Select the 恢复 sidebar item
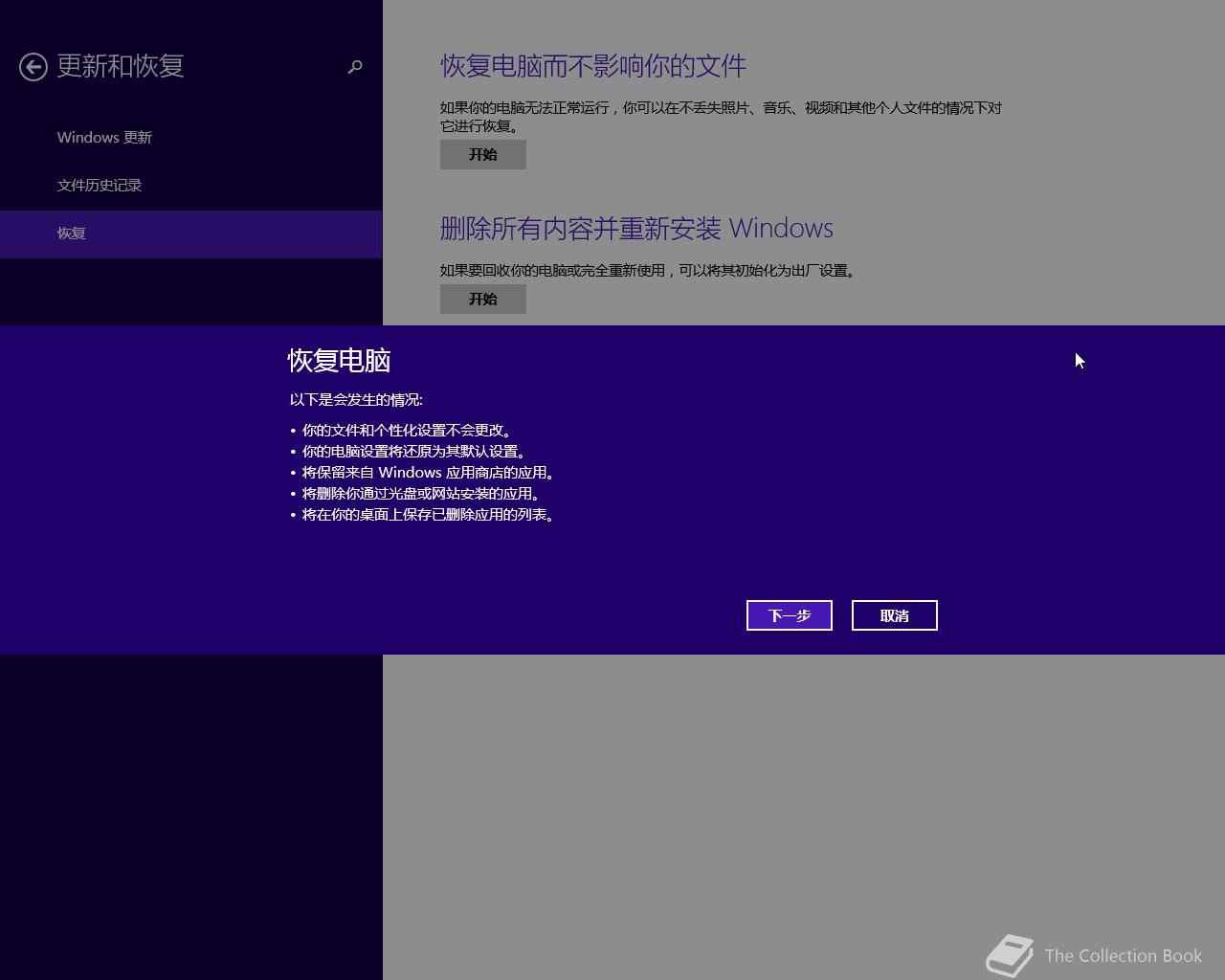 point(190,234)
